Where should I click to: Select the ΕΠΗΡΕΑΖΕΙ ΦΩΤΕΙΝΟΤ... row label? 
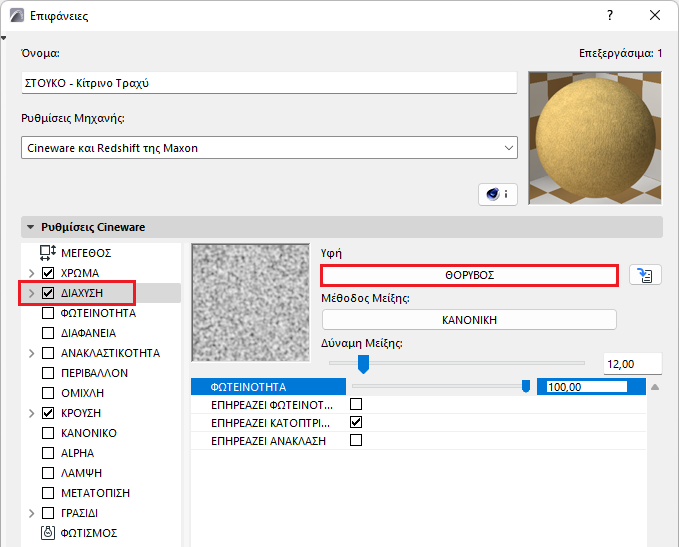[272, 405]
